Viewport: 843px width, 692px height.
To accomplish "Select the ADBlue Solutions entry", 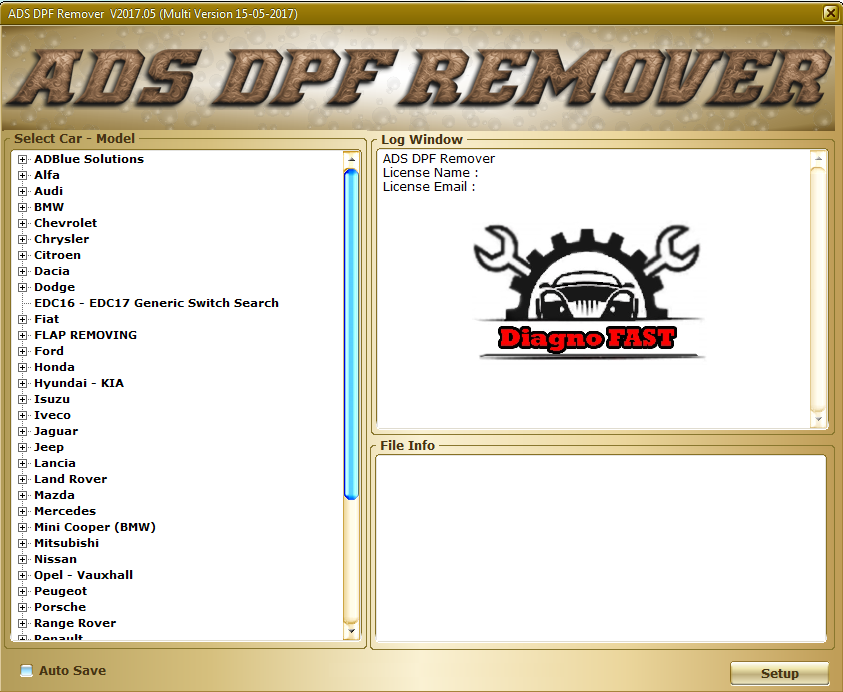I will click(89, 159).
